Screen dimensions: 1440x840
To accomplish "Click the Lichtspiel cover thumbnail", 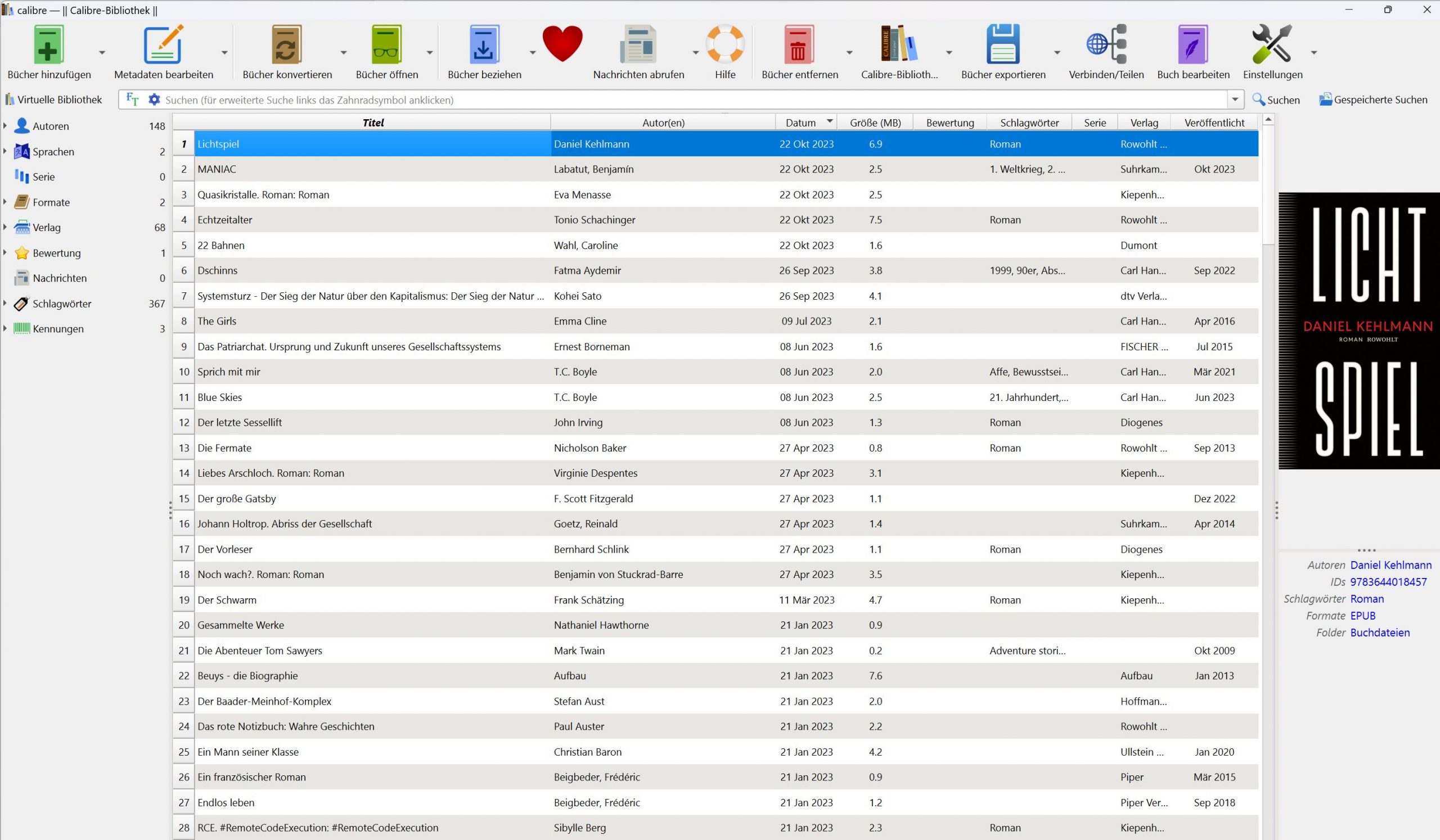I will 1359,331.
